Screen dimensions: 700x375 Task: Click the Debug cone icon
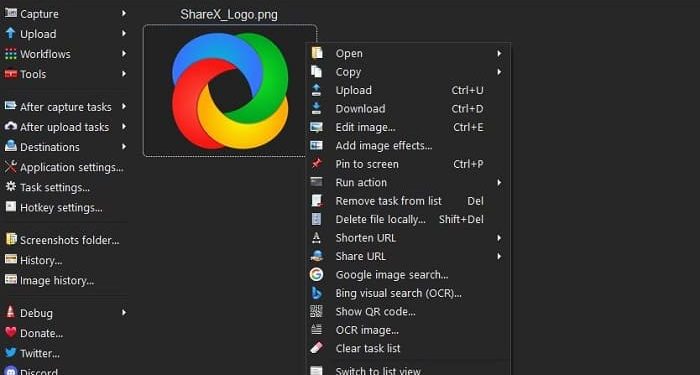[x=11, y=312]
